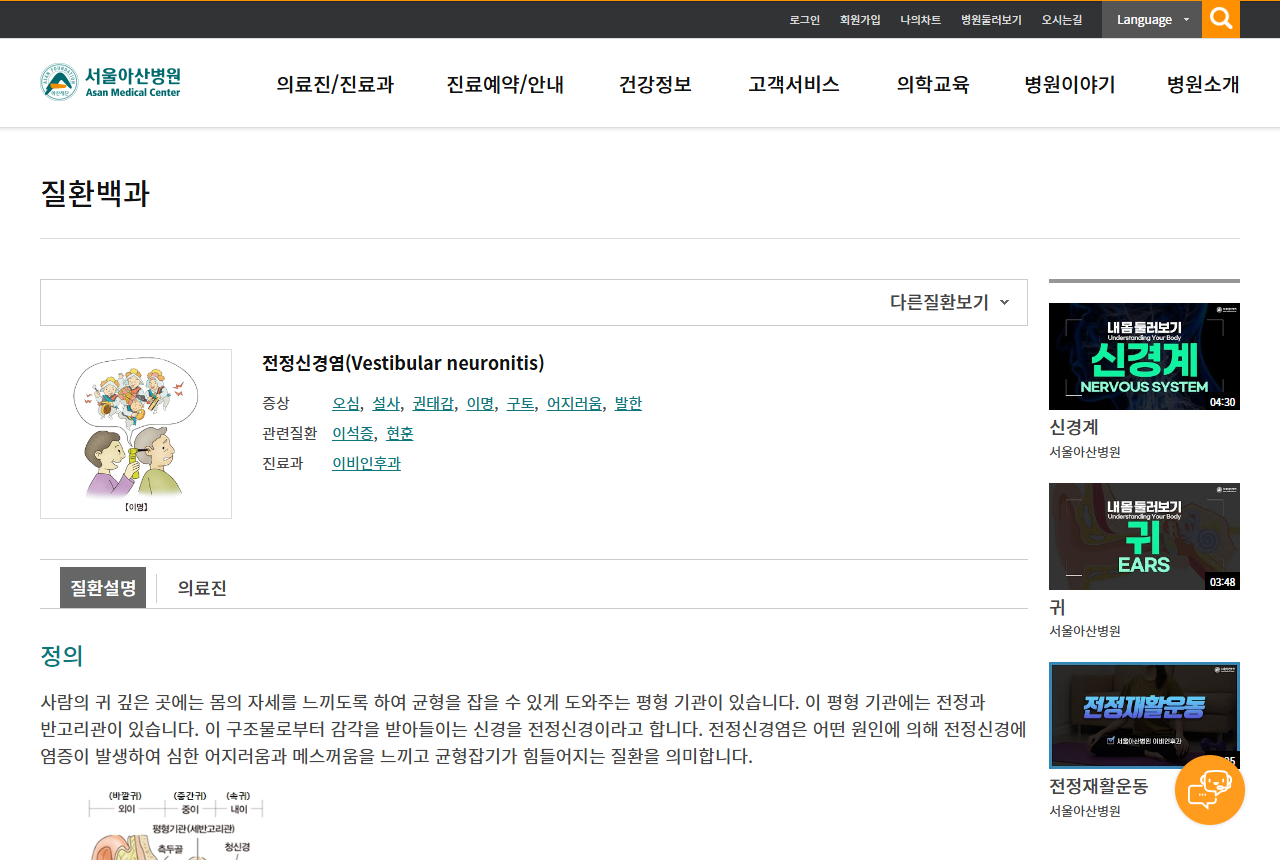Switch to the 의료진 tab

(x=202, y=588)
